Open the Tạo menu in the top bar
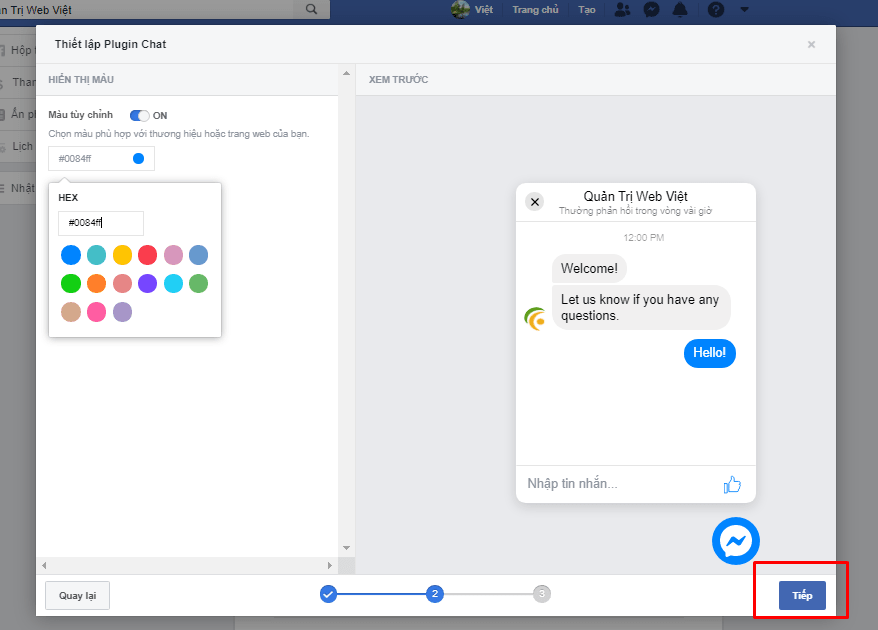 (x=586, y=10)
